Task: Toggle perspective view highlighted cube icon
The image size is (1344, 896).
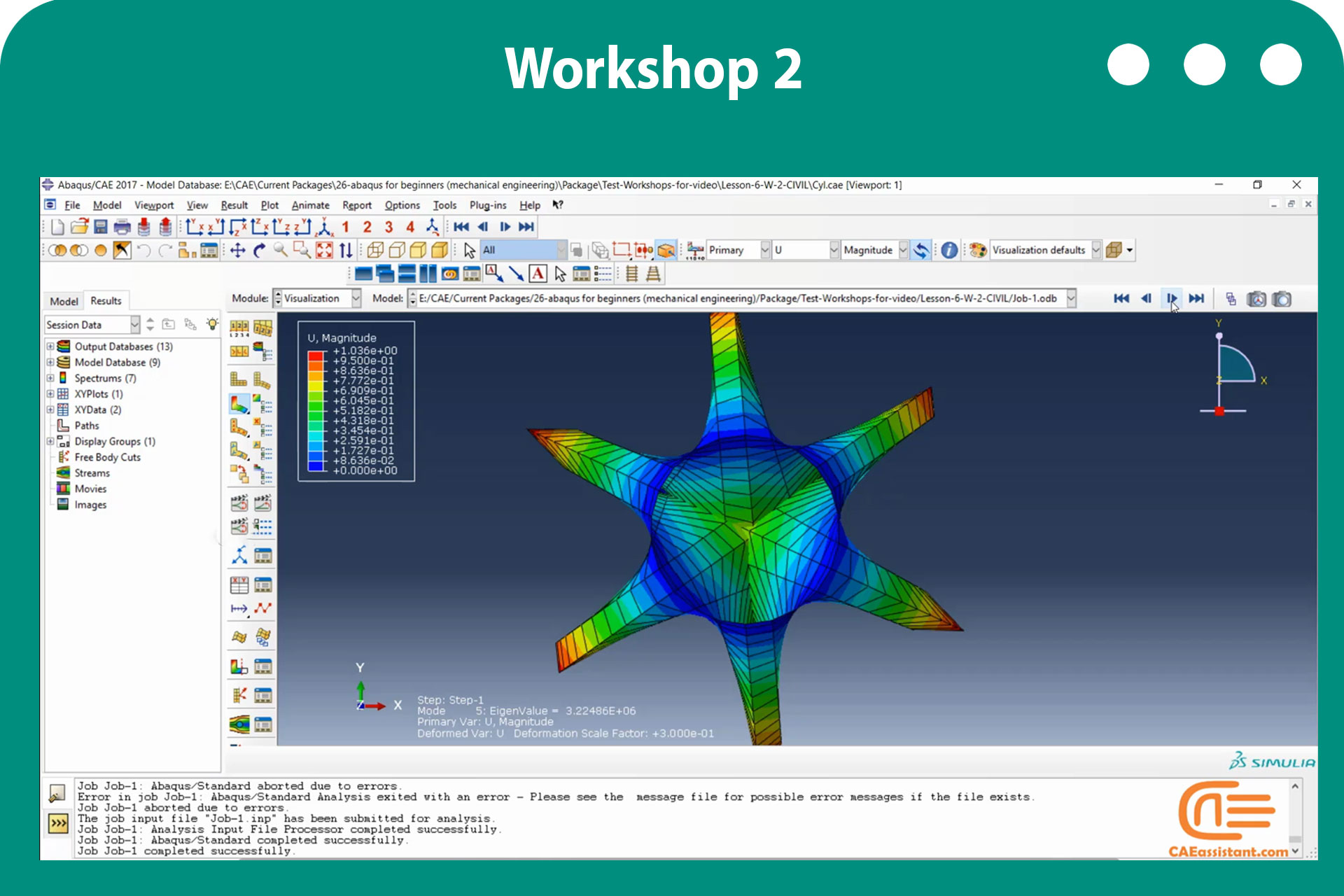Action: point(666,250)
